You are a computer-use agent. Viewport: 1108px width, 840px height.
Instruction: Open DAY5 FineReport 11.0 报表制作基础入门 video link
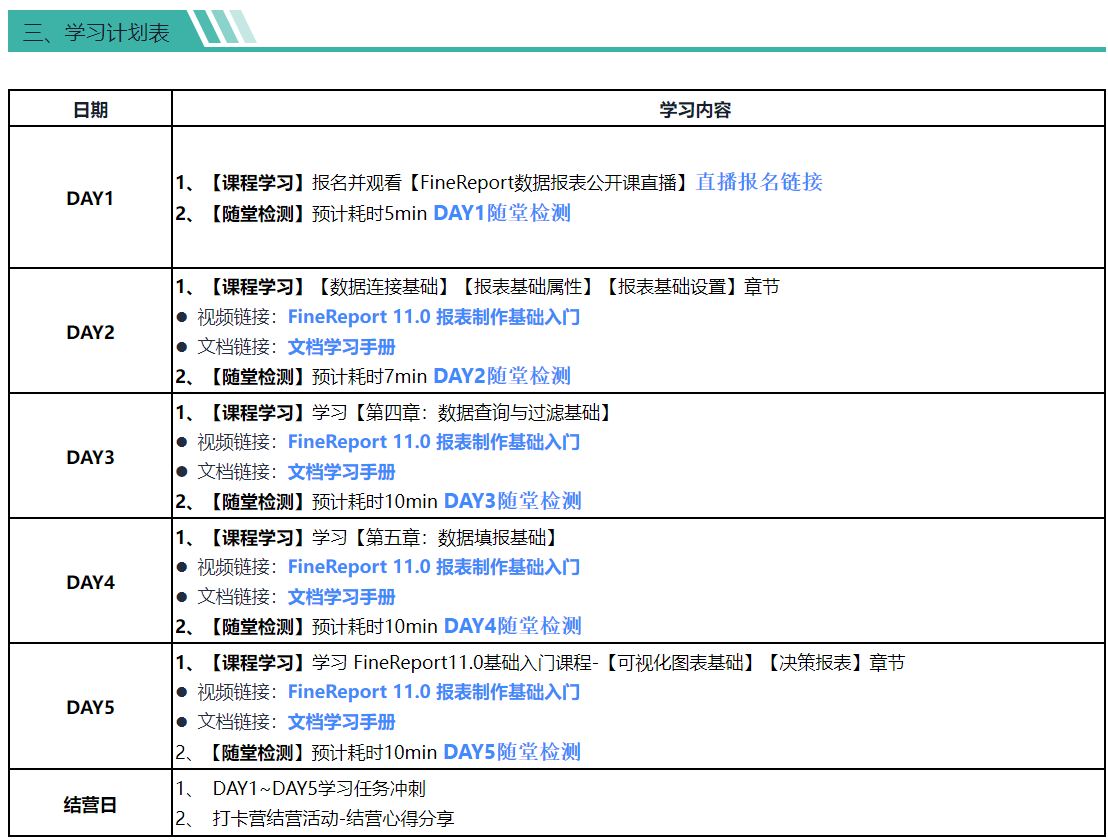(x=434, y=692)
